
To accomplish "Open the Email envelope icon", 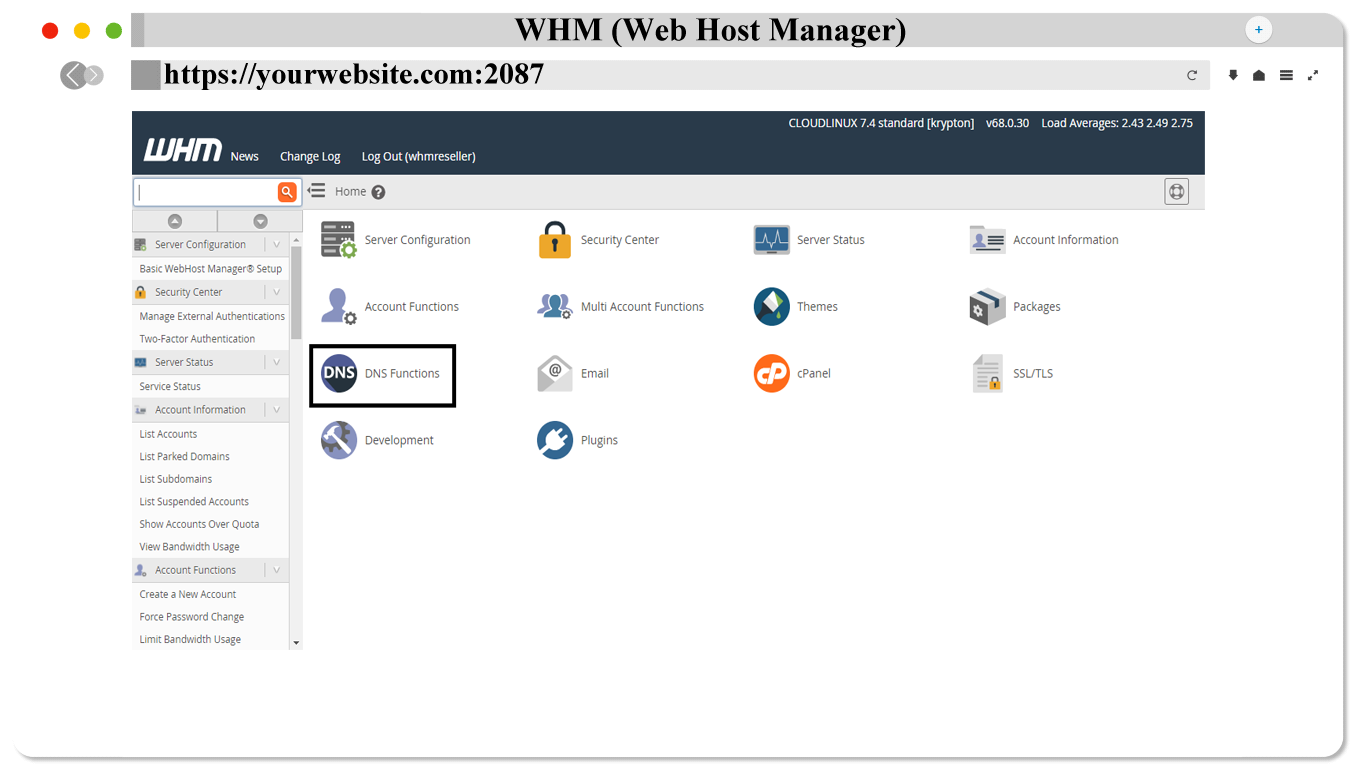I will pos(554,374).
